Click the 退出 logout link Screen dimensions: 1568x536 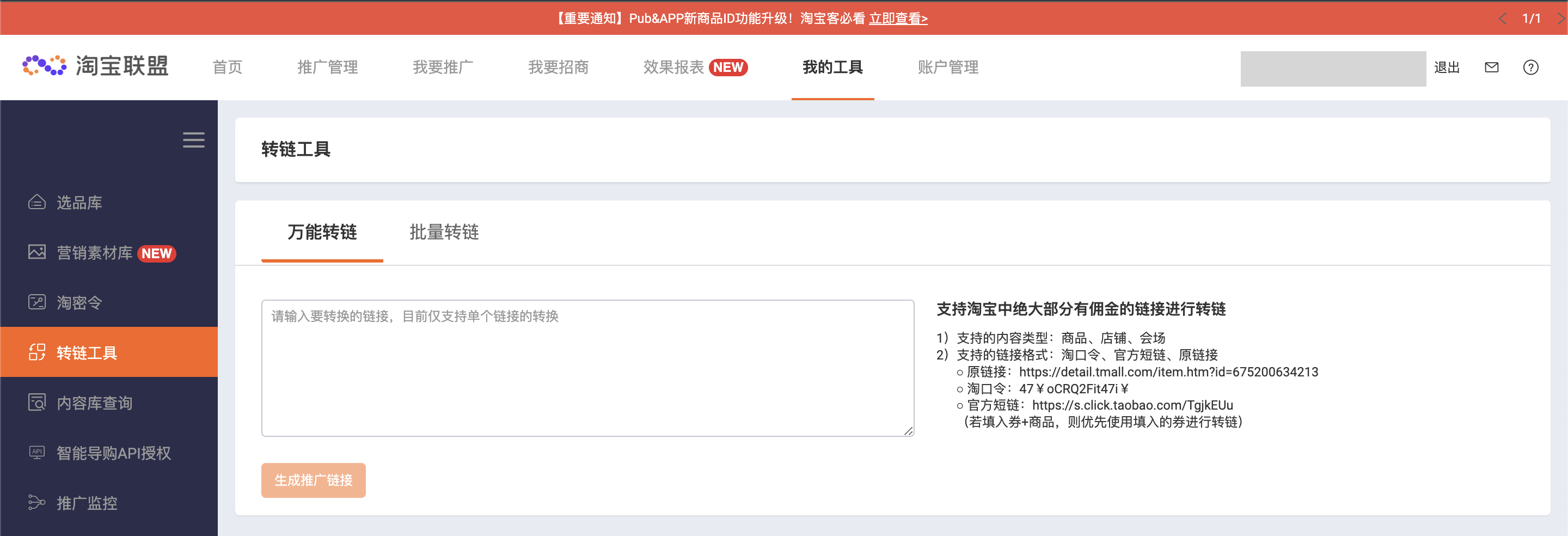tap(1446, 68)
